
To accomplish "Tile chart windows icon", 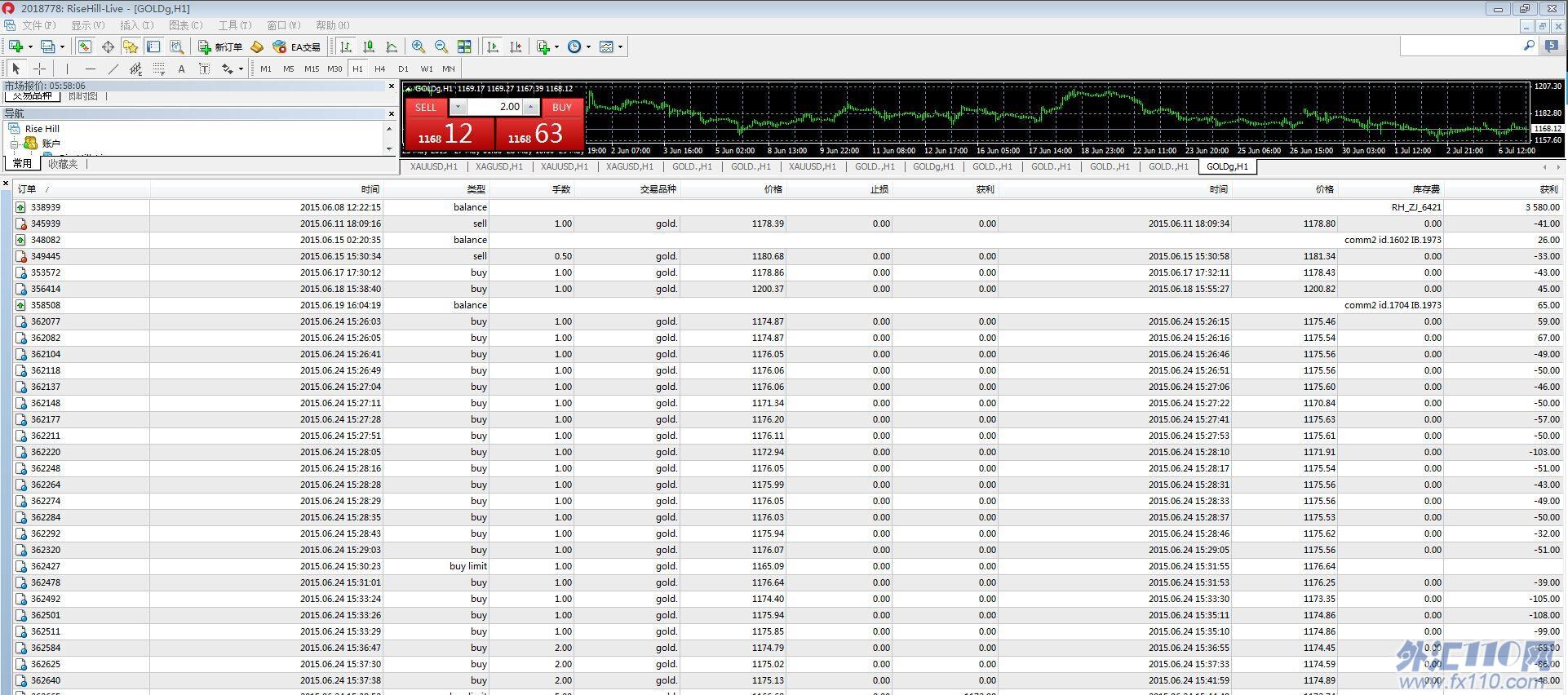I will pos(464,46).
